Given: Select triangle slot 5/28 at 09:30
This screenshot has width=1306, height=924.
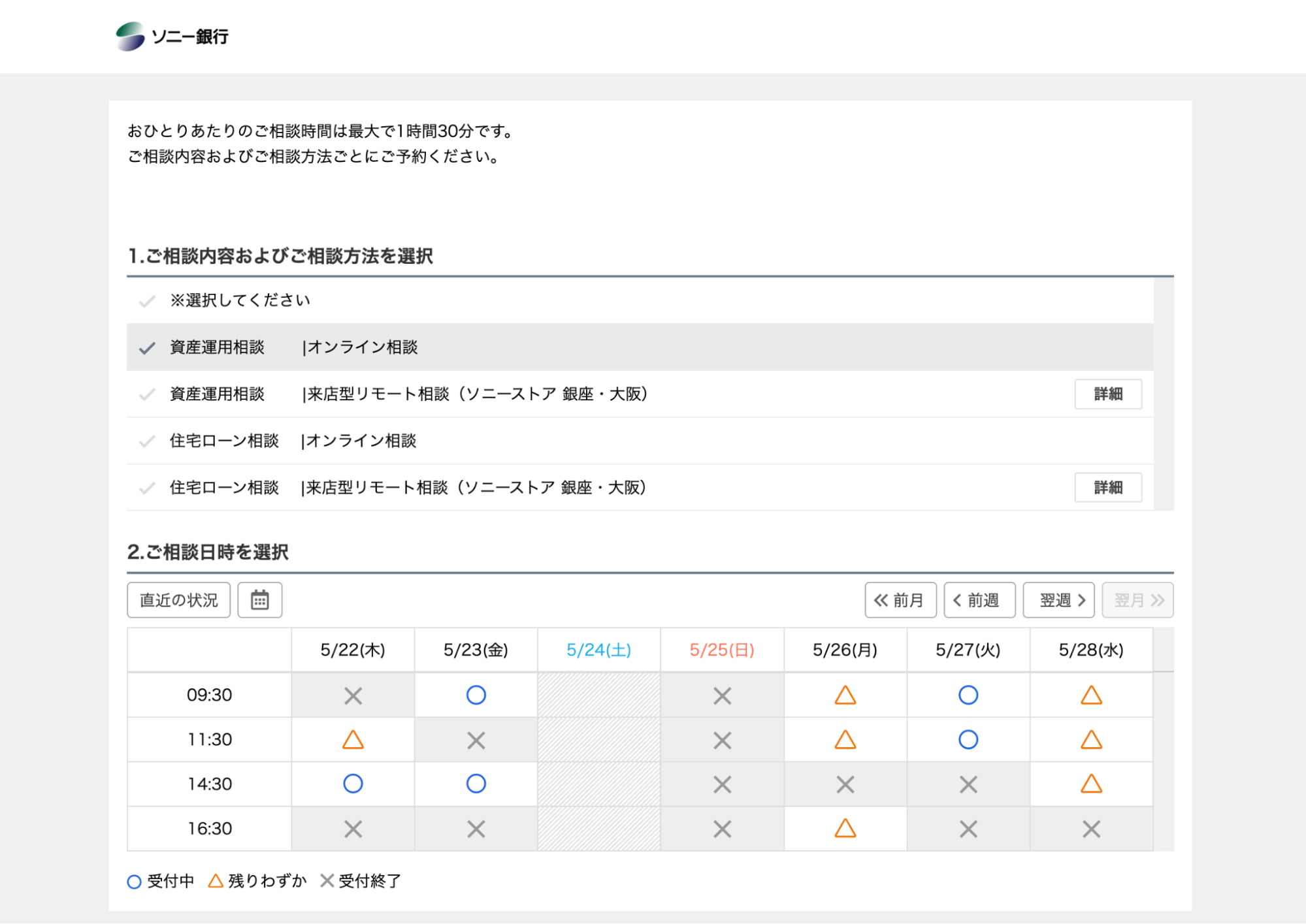Looking at the screenshot, I should point(1092,695).
